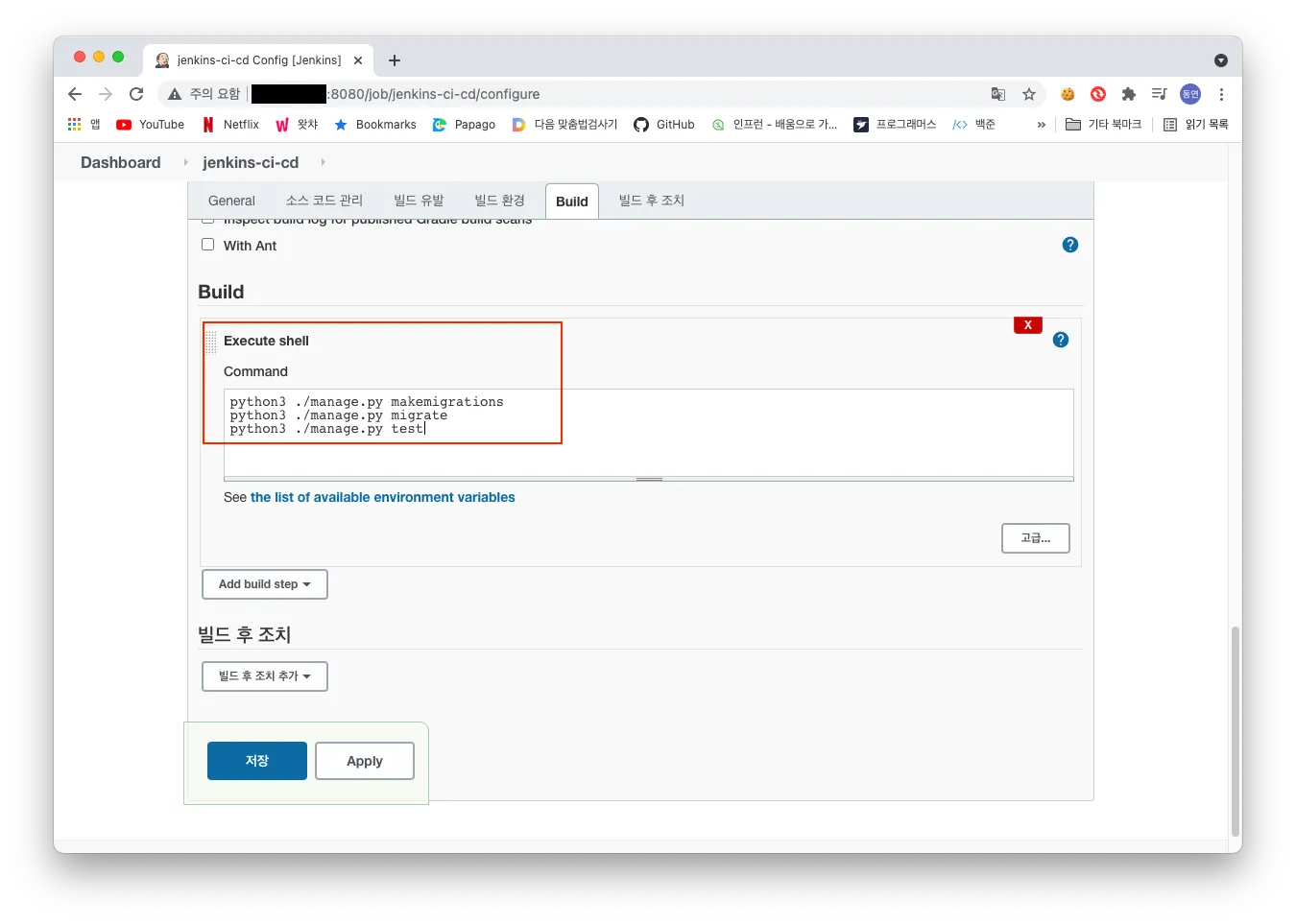Switch to the 소스 코드 관리 tab
1296x924 pixels.
[324, 201]
